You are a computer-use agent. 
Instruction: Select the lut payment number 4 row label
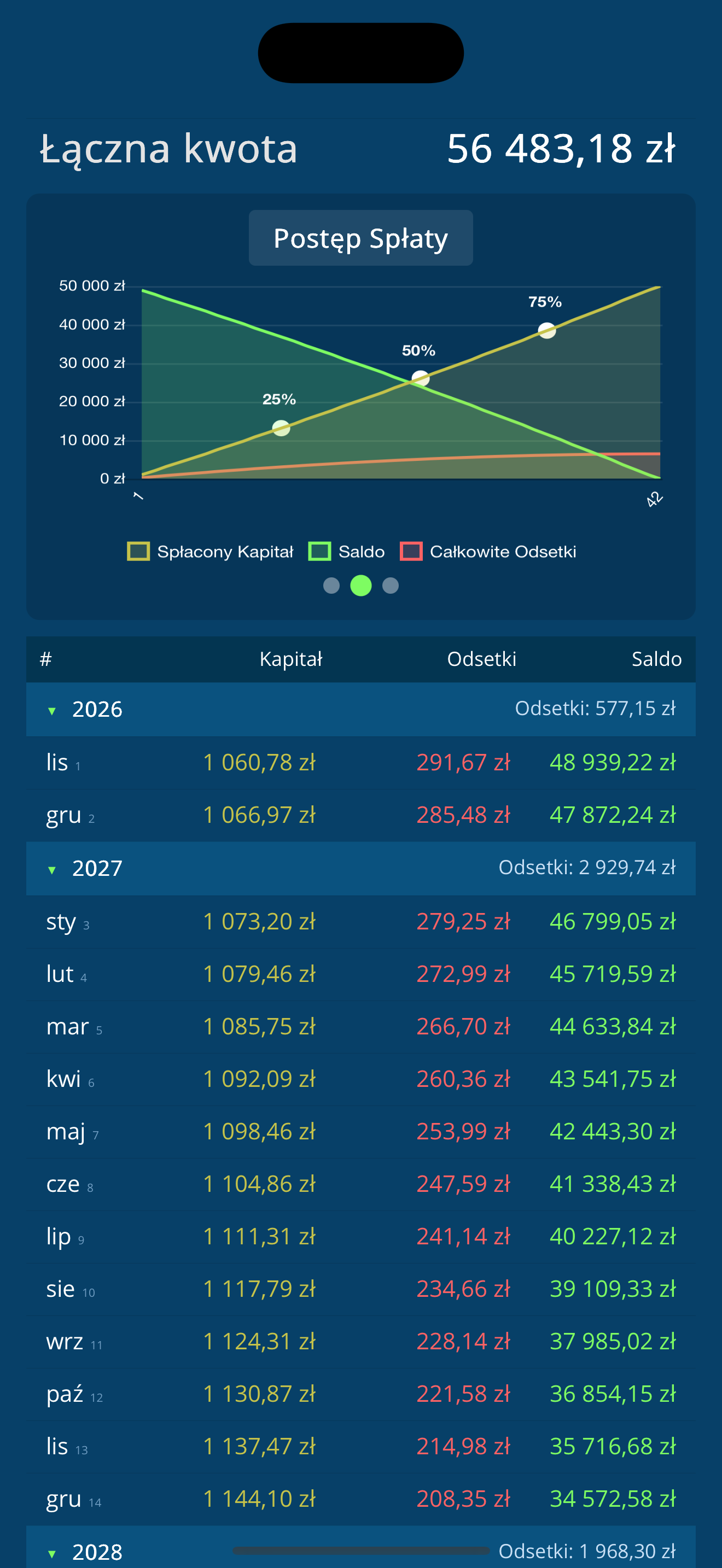pyautogui.click(x=66, y=974)
